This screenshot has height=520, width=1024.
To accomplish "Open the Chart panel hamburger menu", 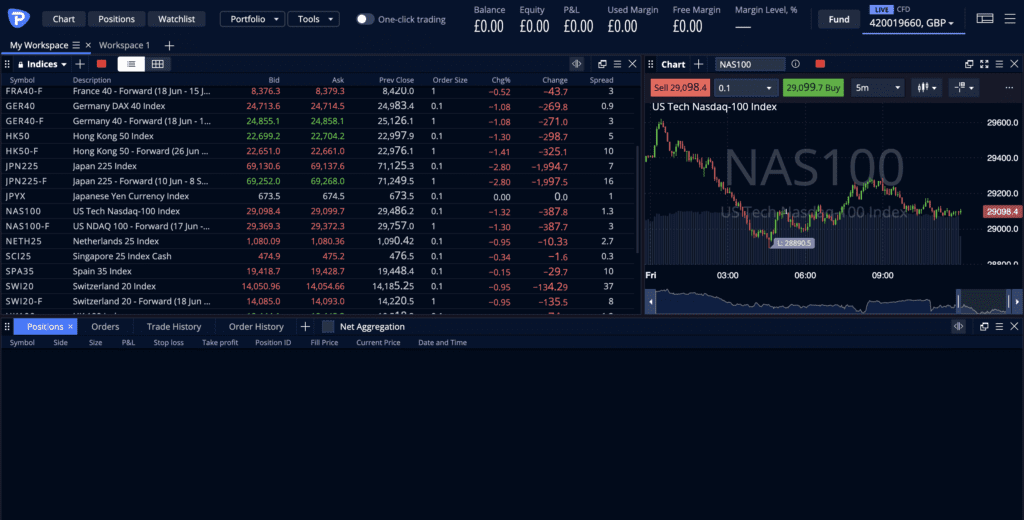I will [999, 64].
